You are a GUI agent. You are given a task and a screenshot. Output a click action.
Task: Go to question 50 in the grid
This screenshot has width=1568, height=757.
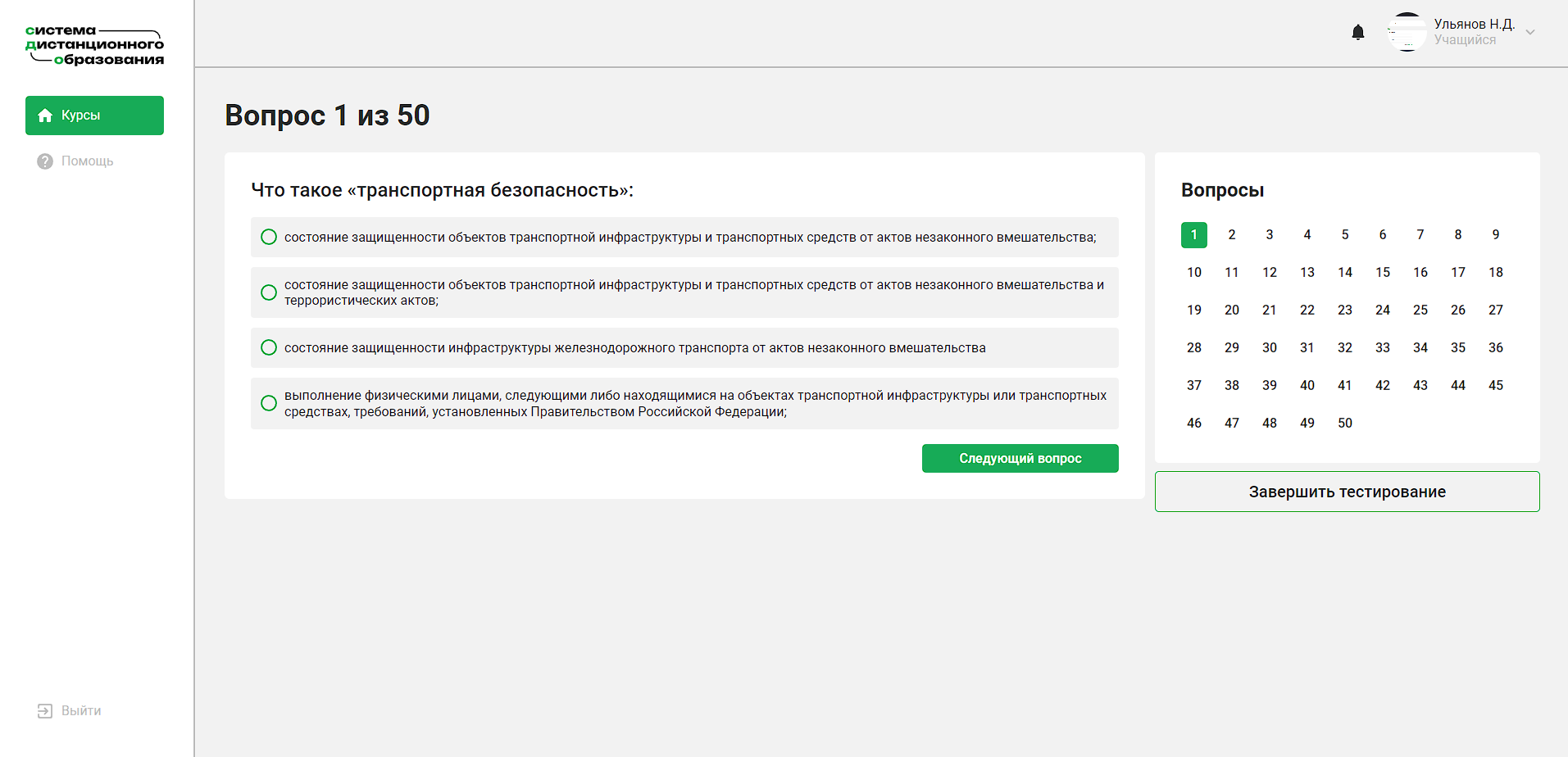pos(1344,424)
